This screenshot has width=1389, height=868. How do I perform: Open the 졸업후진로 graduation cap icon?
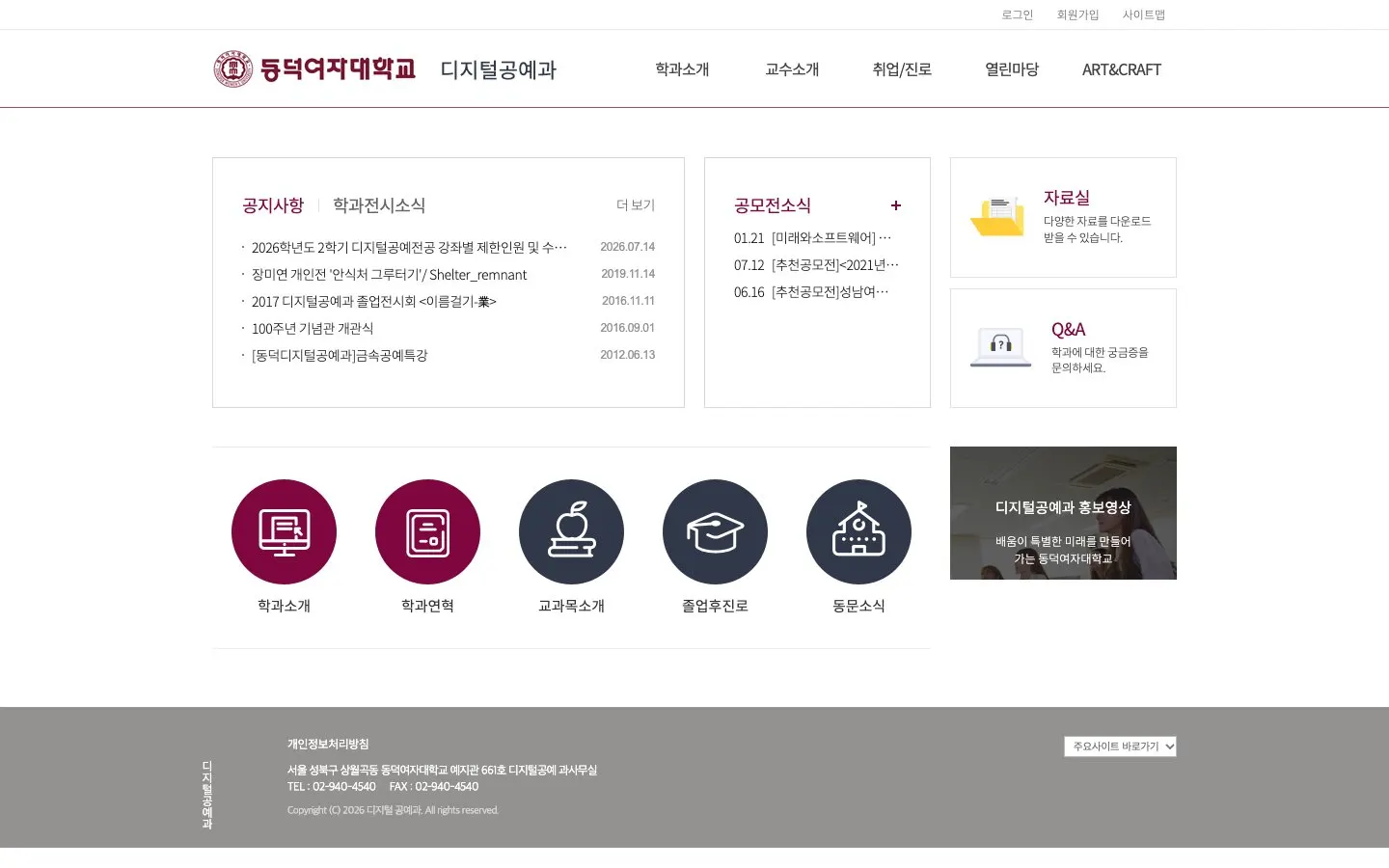click(715, 531)
